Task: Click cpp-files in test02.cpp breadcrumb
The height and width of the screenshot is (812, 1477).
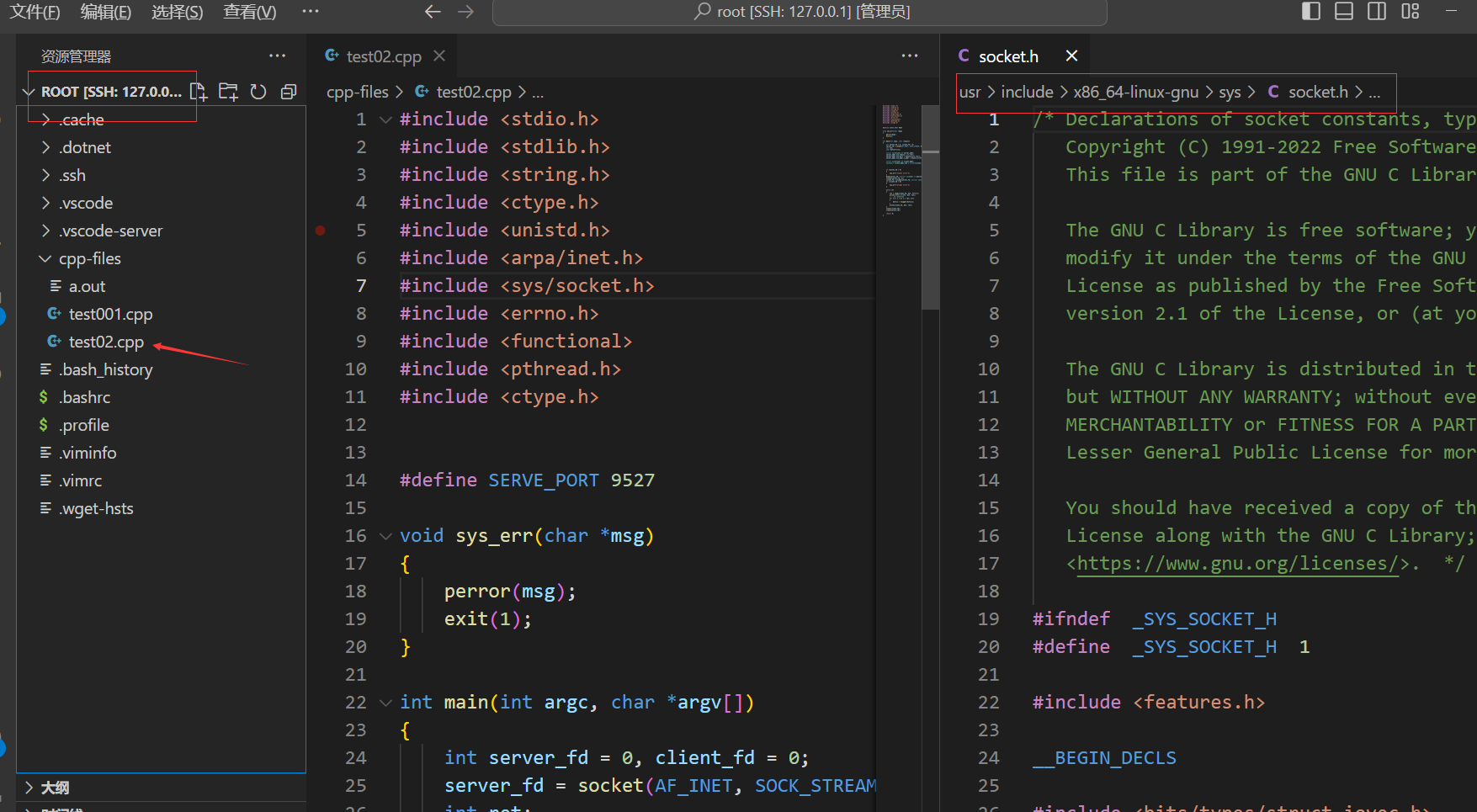Action: coord(358,92)
